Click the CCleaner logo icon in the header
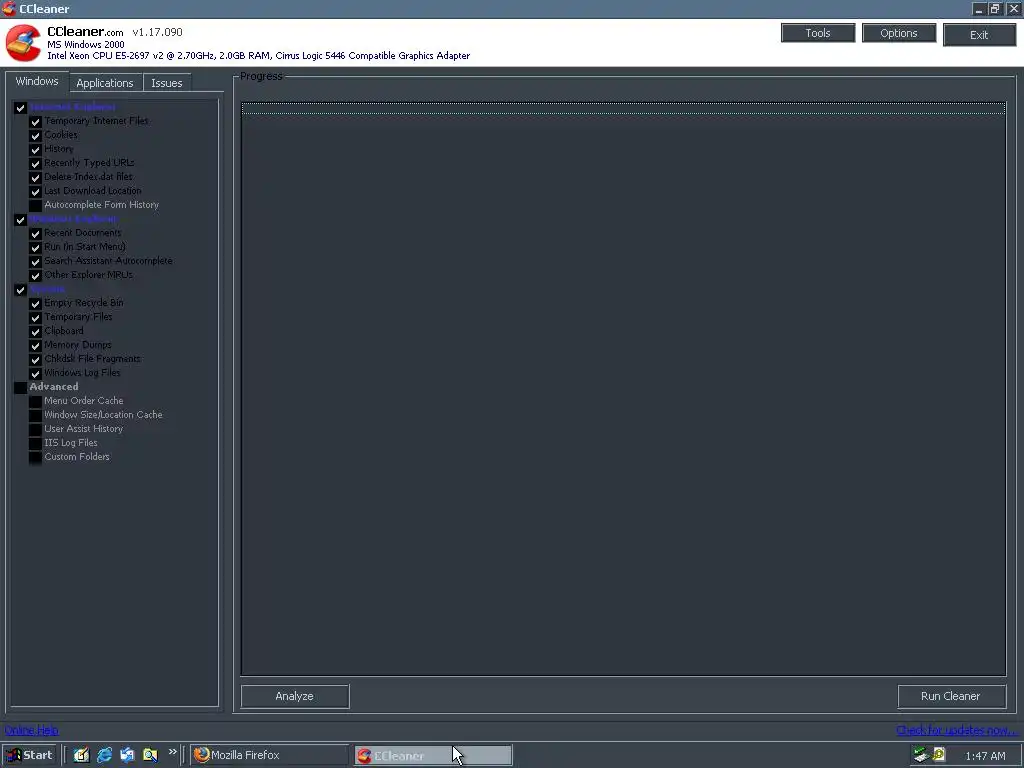 [24, 43]
